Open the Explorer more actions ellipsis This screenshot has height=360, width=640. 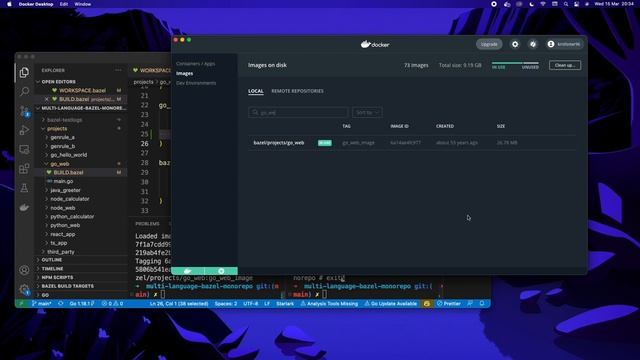(x=118, y=70)
